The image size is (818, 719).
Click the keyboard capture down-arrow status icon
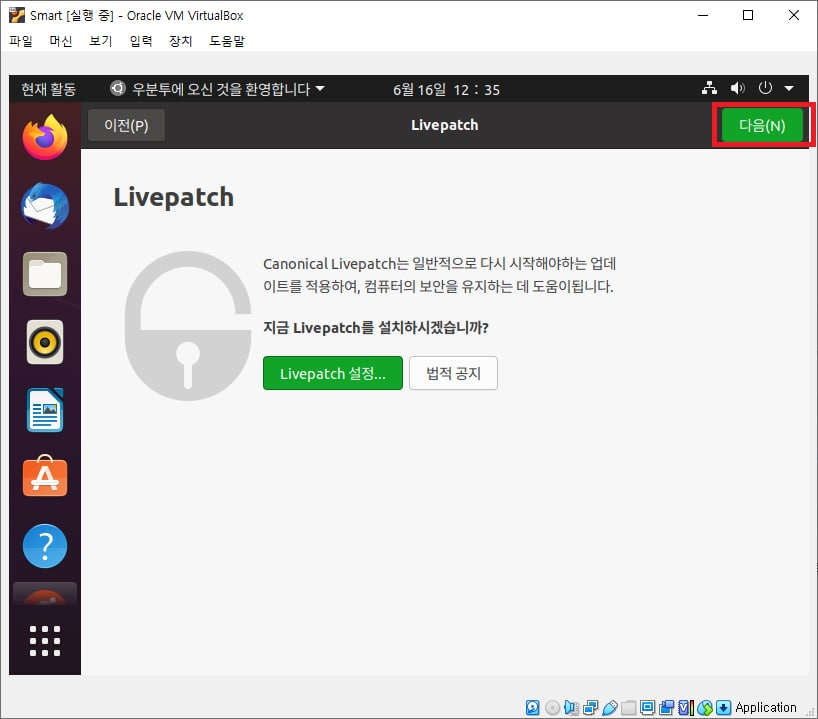click(724, 708)
